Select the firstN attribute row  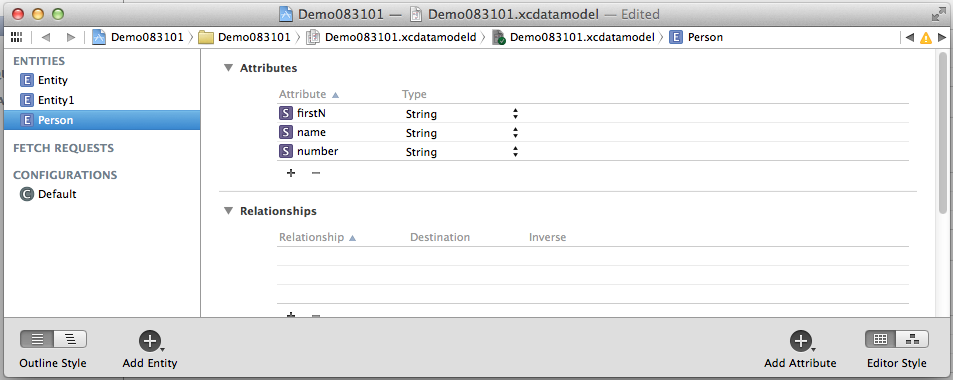(593, 114)
